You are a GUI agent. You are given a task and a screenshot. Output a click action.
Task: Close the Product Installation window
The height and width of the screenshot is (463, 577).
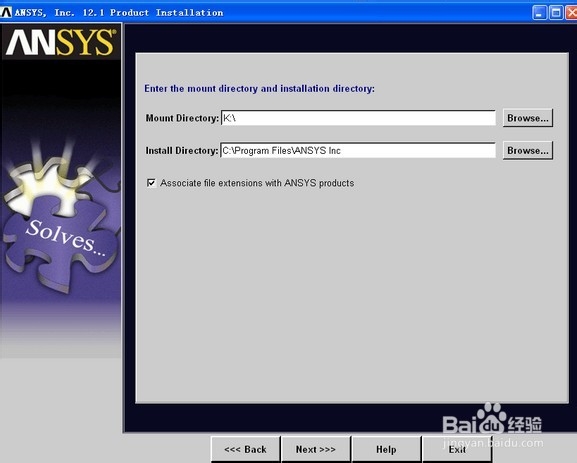click(572, 13)
